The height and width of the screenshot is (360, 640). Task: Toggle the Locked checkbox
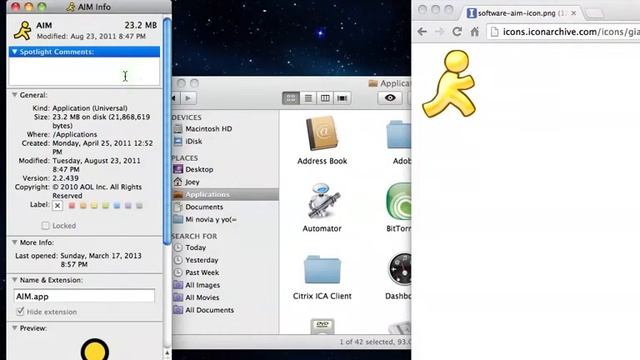point(45,225)
